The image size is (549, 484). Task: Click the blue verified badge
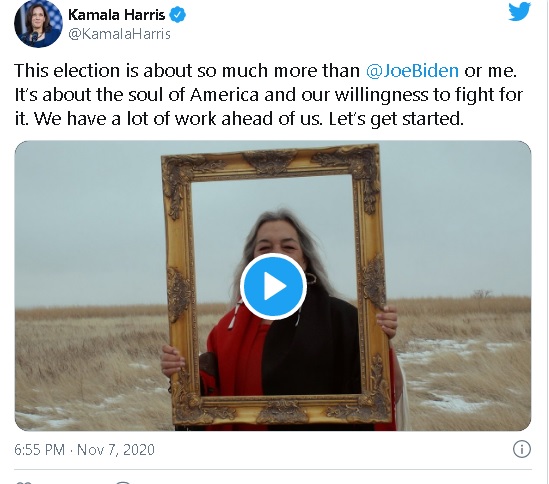(x=178, y=15)
